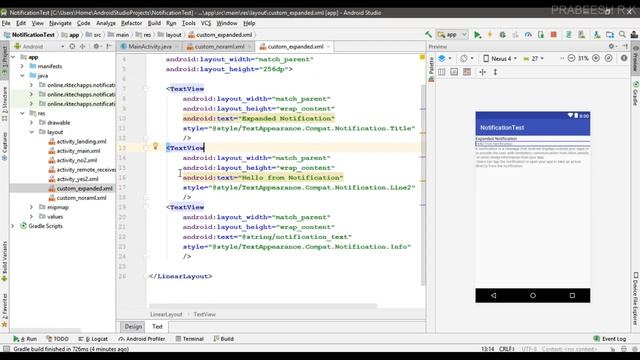This screenshot has width=640, height=360.
Task: Open the Refactor menu
Action: point(131,23)
